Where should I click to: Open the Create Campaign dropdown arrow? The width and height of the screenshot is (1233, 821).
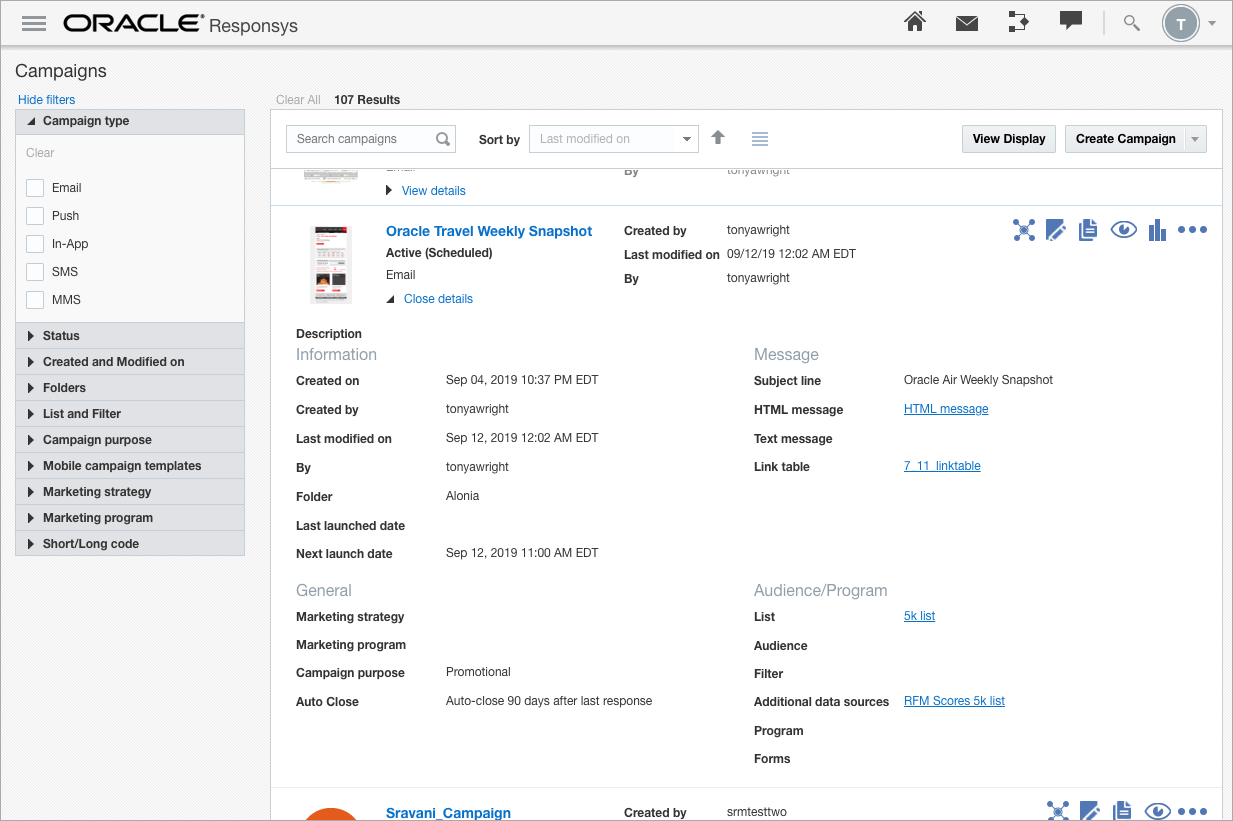pyautogui.click(x=1195, y=139)
